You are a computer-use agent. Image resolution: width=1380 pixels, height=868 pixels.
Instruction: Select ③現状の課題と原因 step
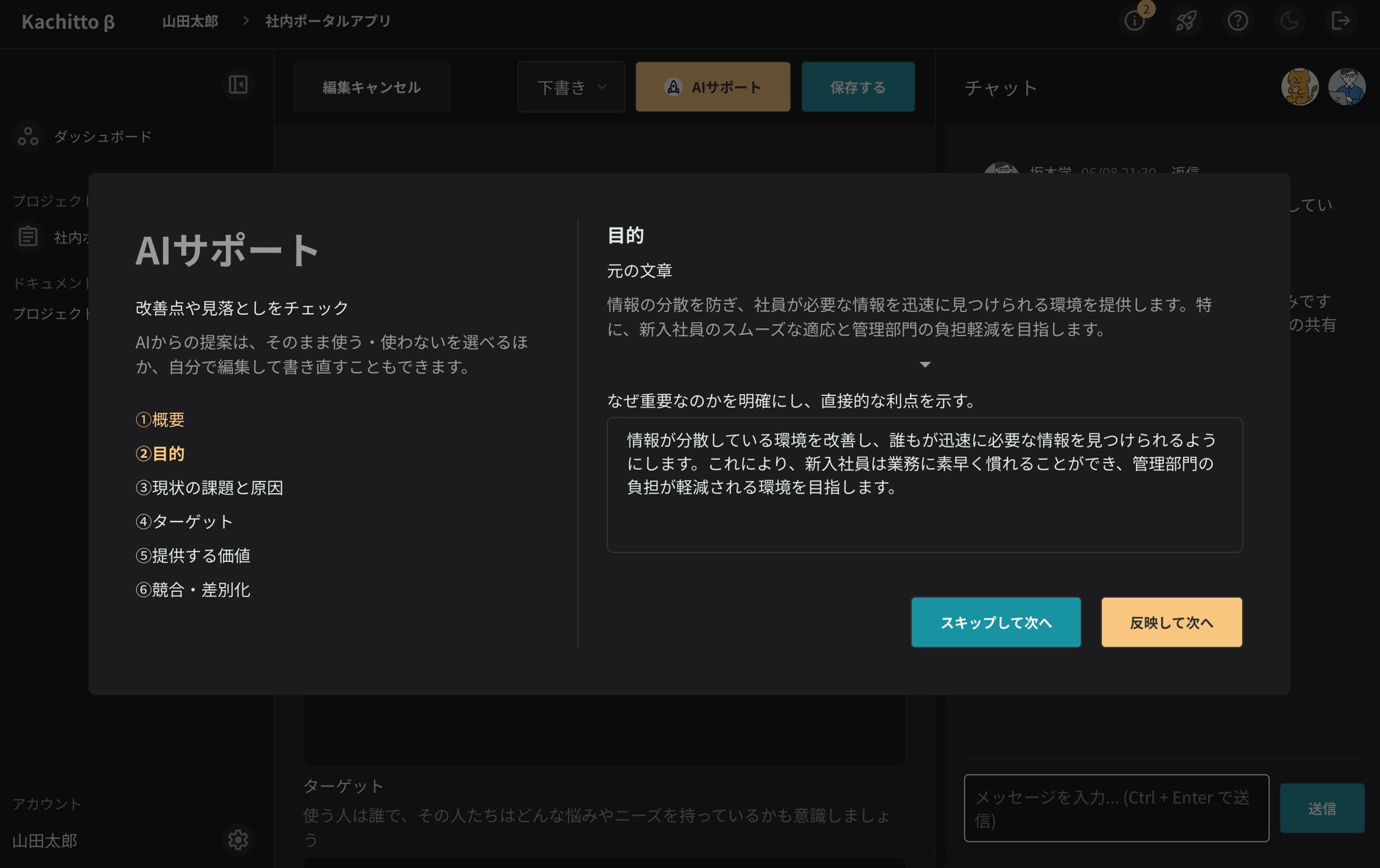(209, 487)
